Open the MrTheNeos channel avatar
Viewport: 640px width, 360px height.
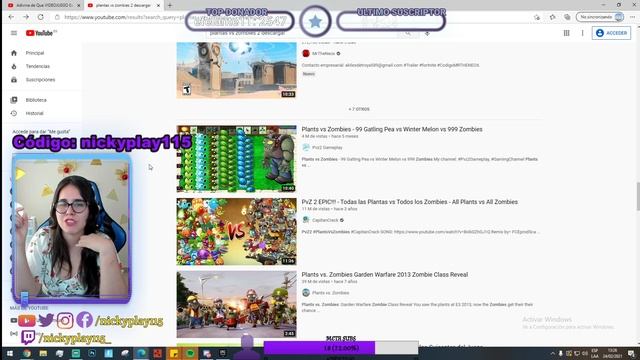pos(306,53)
